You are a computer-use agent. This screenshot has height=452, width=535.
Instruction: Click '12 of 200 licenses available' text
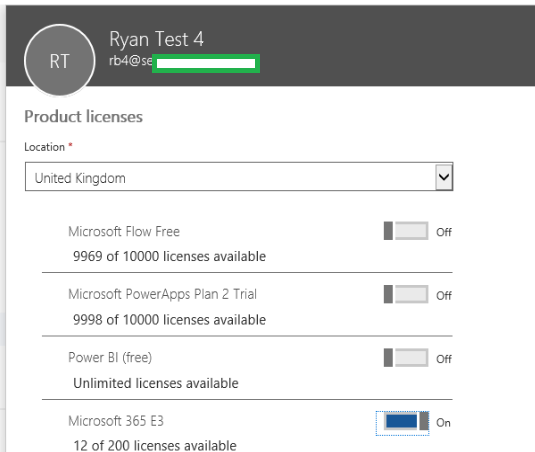(x=155, y=446)
